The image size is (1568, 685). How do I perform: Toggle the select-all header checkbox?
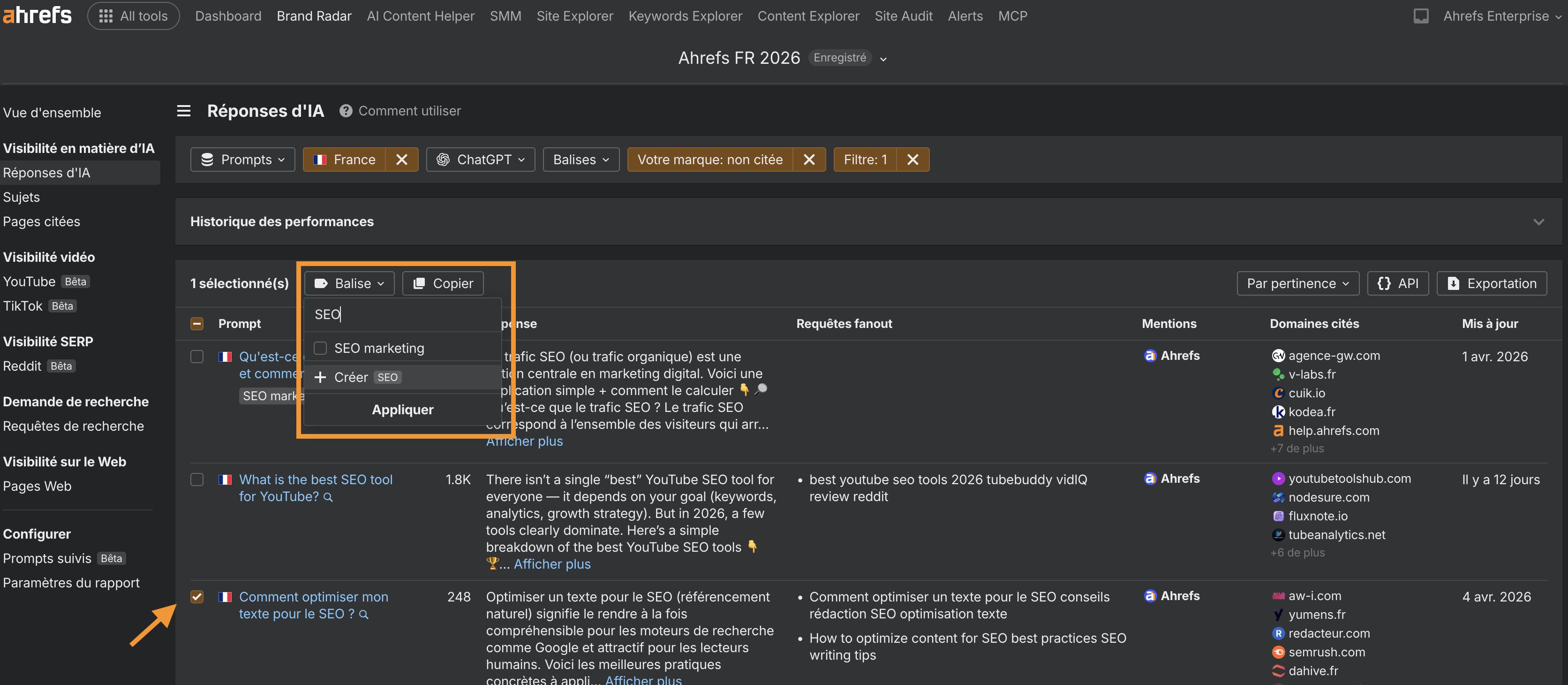coord(196,323)
